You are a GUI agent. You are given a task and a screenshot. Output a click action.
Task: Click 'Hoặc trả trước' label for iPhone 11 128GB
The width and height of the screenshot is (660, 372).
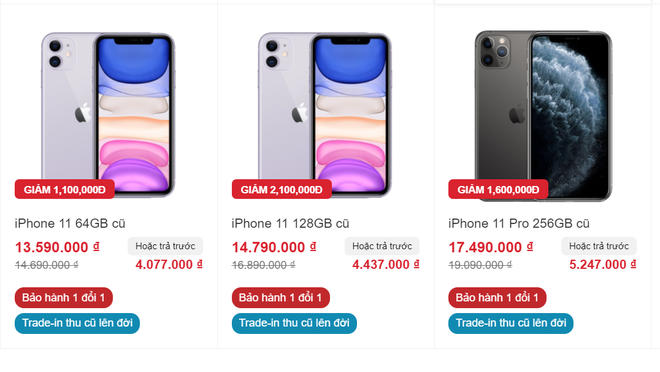[x=382, y=246]
